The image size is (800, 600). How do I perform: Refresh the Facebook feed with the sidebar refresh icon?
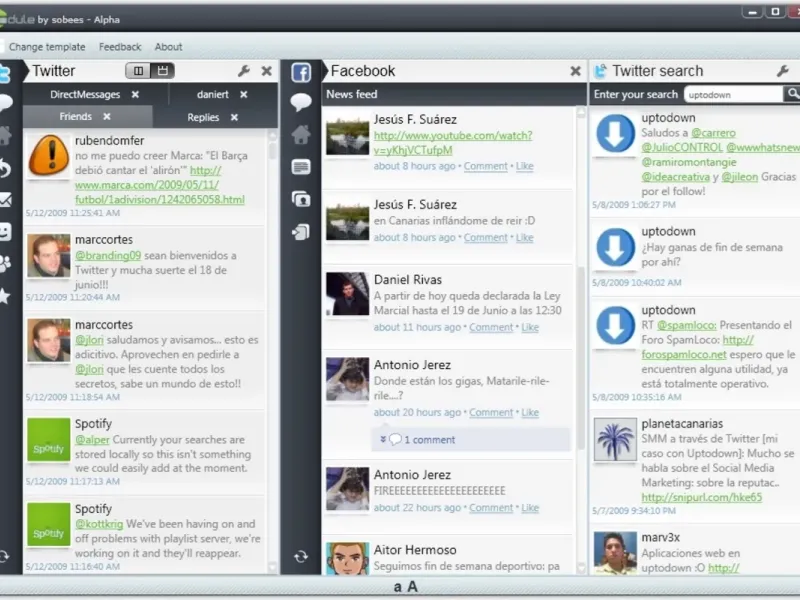click(x=301, y=557)
